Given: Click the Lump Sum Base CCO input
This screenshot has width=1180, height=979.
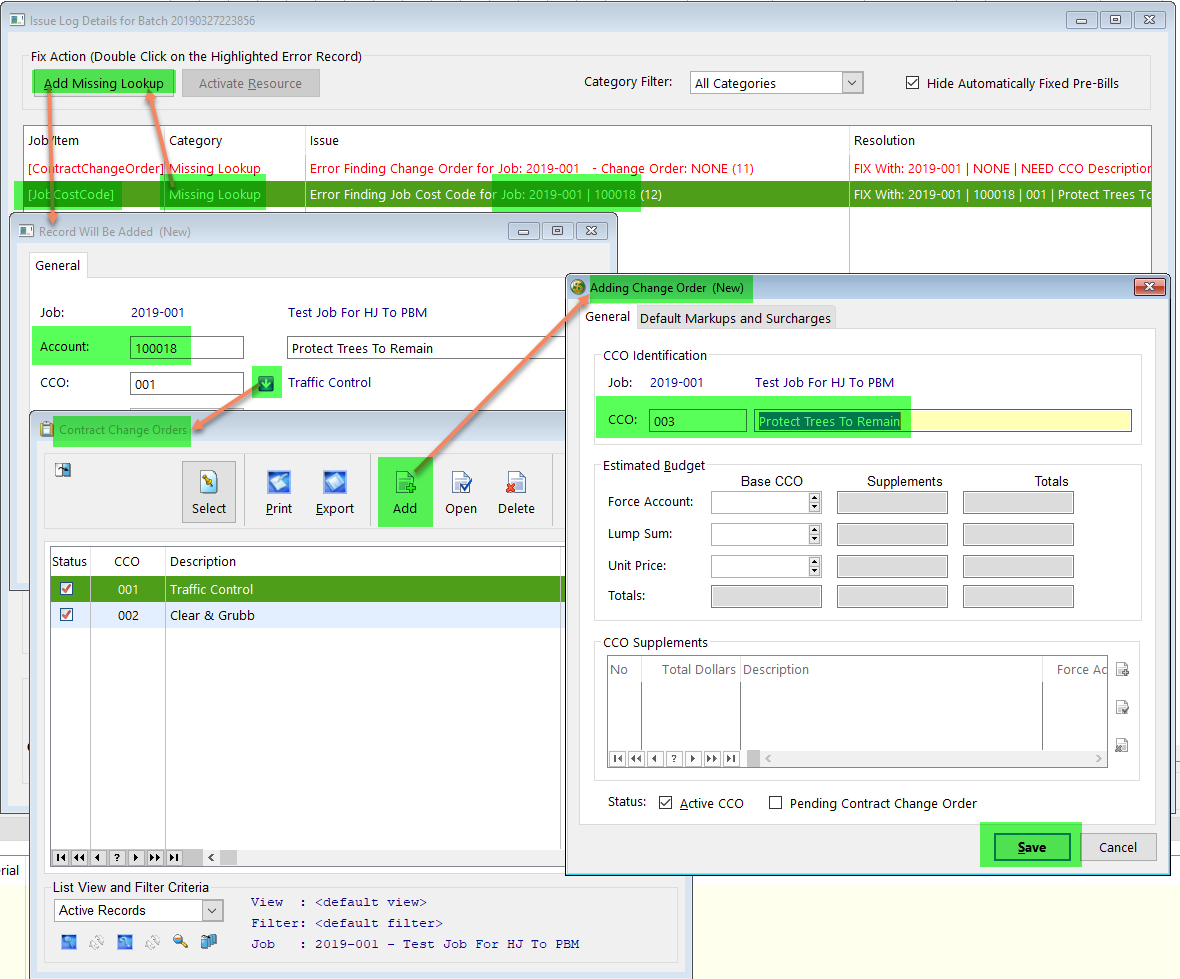Looking at the screenshot, I should coord(760,534).
